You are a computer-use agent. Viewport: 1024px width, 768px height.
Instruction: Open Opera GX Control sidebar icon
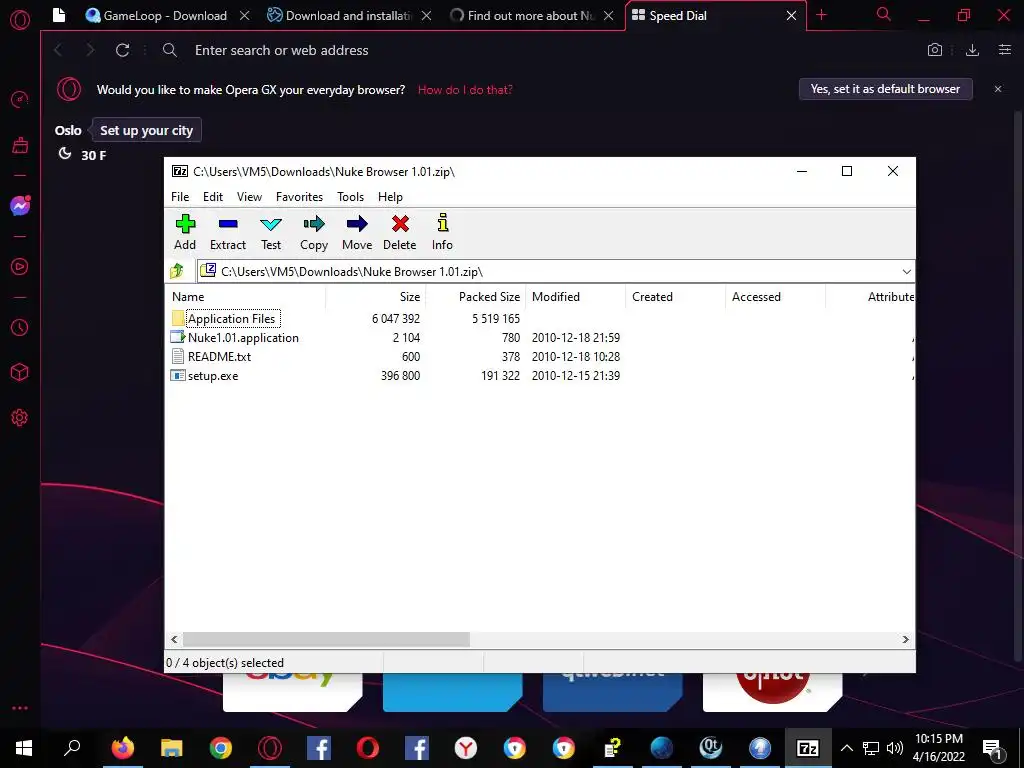(x=20, y=100)
